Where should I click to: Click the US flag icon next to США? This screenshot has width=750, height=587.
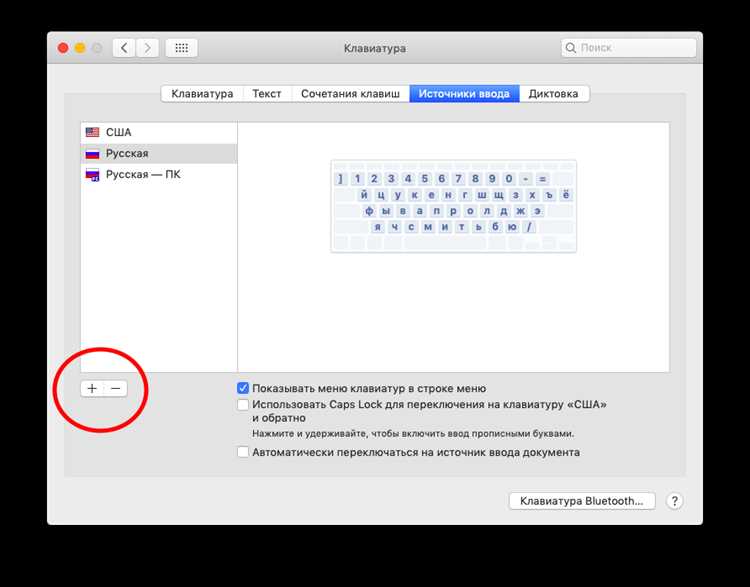tap(92, 132)
